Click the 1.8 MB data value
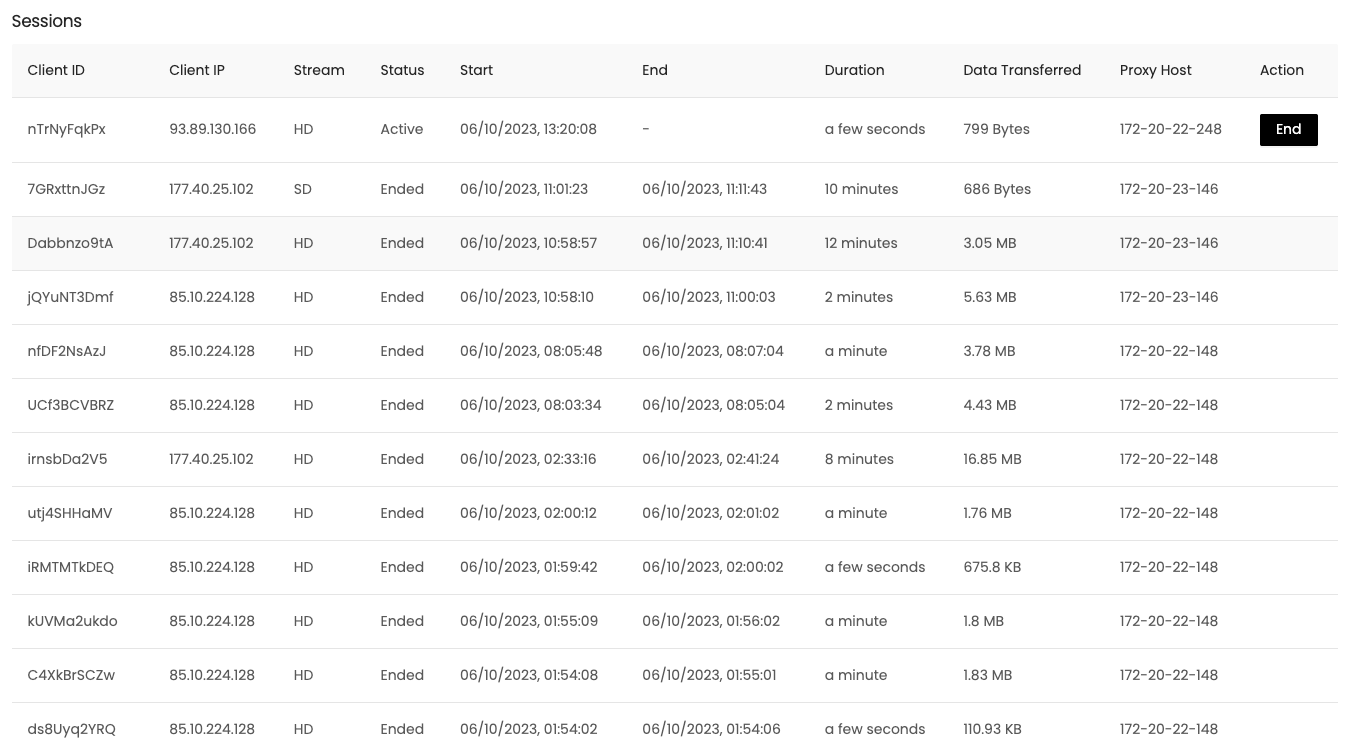Viewport: 1351px width, 755px height. [983, 621]
